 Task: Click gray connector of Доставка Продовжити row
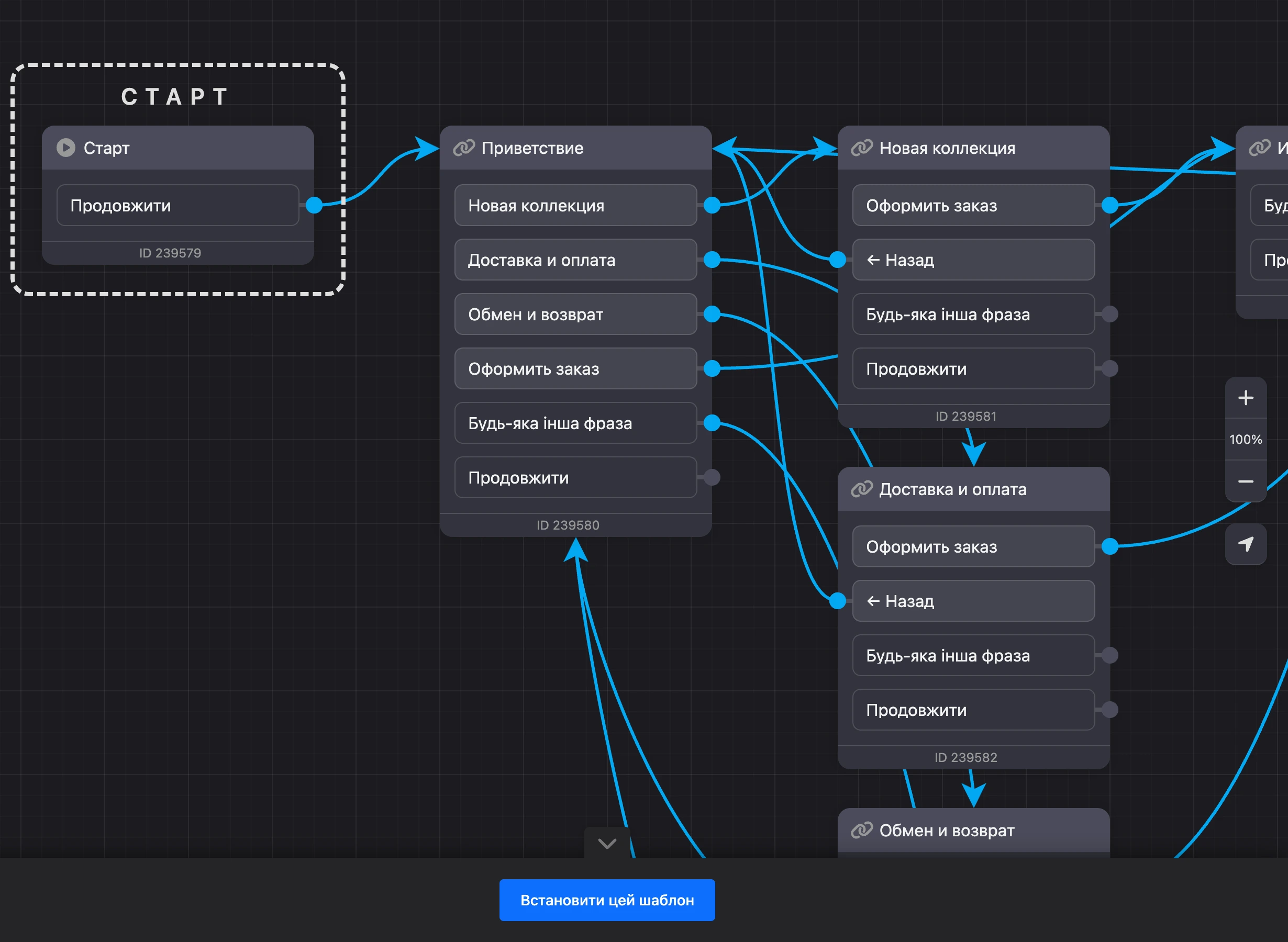1109,710
